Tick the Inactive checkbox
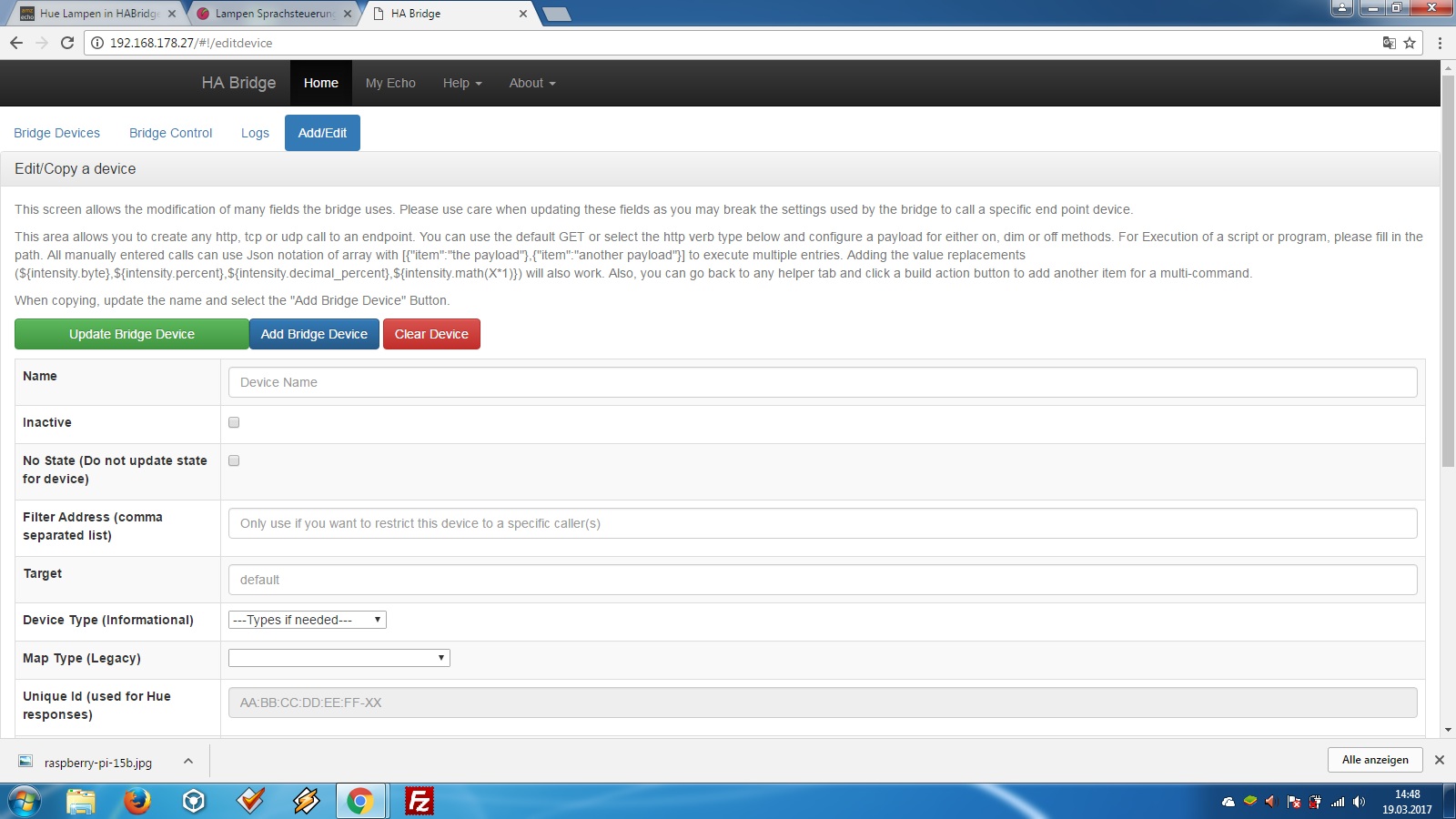Image resolution: width=1456 pixels, height=819 pixels. [x=234, y=422]
